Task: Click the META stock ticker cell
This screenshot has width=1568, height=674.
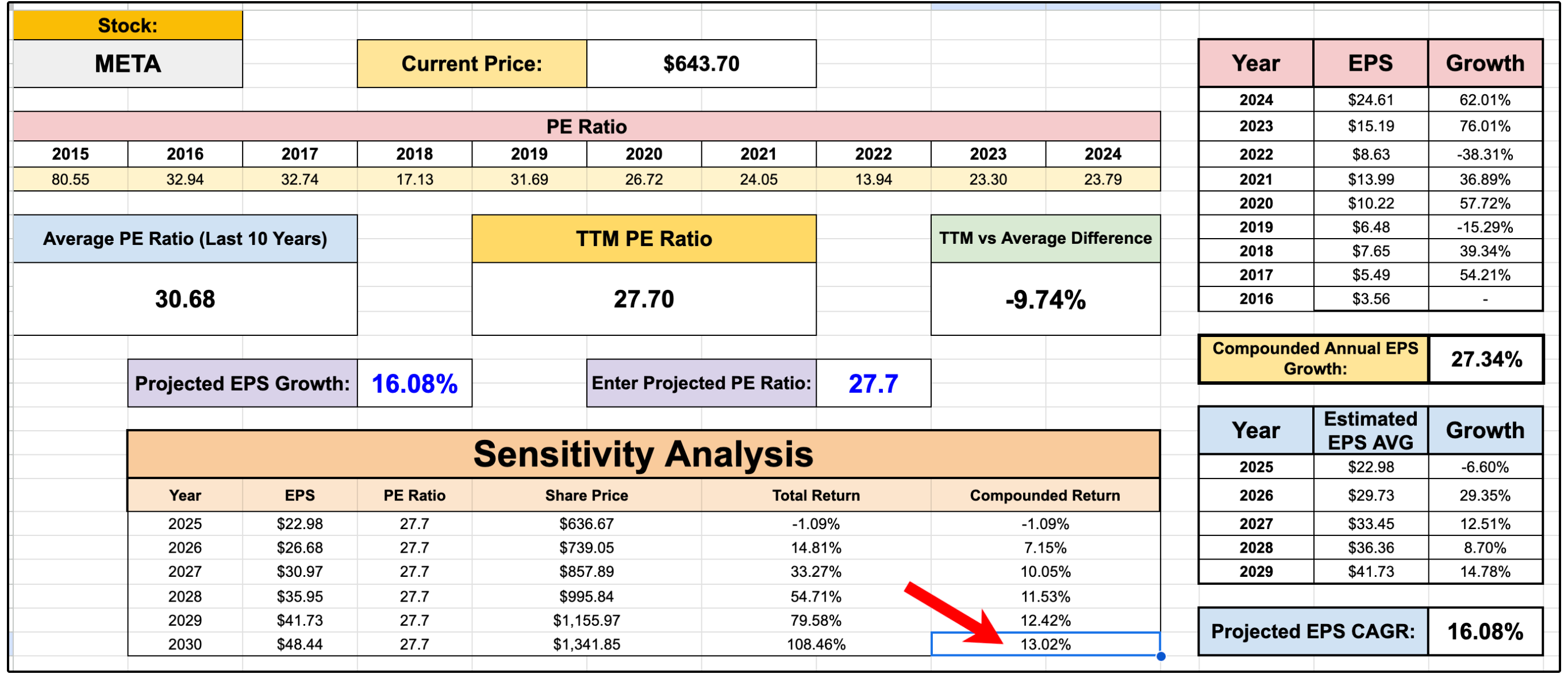Action: coord(128,64)
